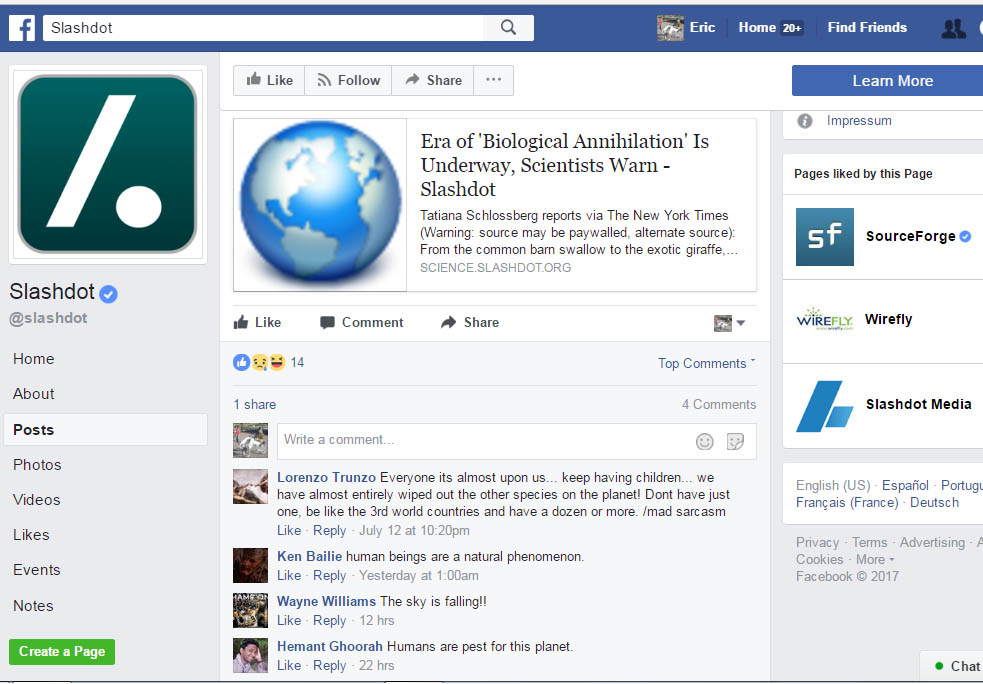The image size is (983, 684).
Task: Click the Slashdot page profile picture
Action: 107,164
